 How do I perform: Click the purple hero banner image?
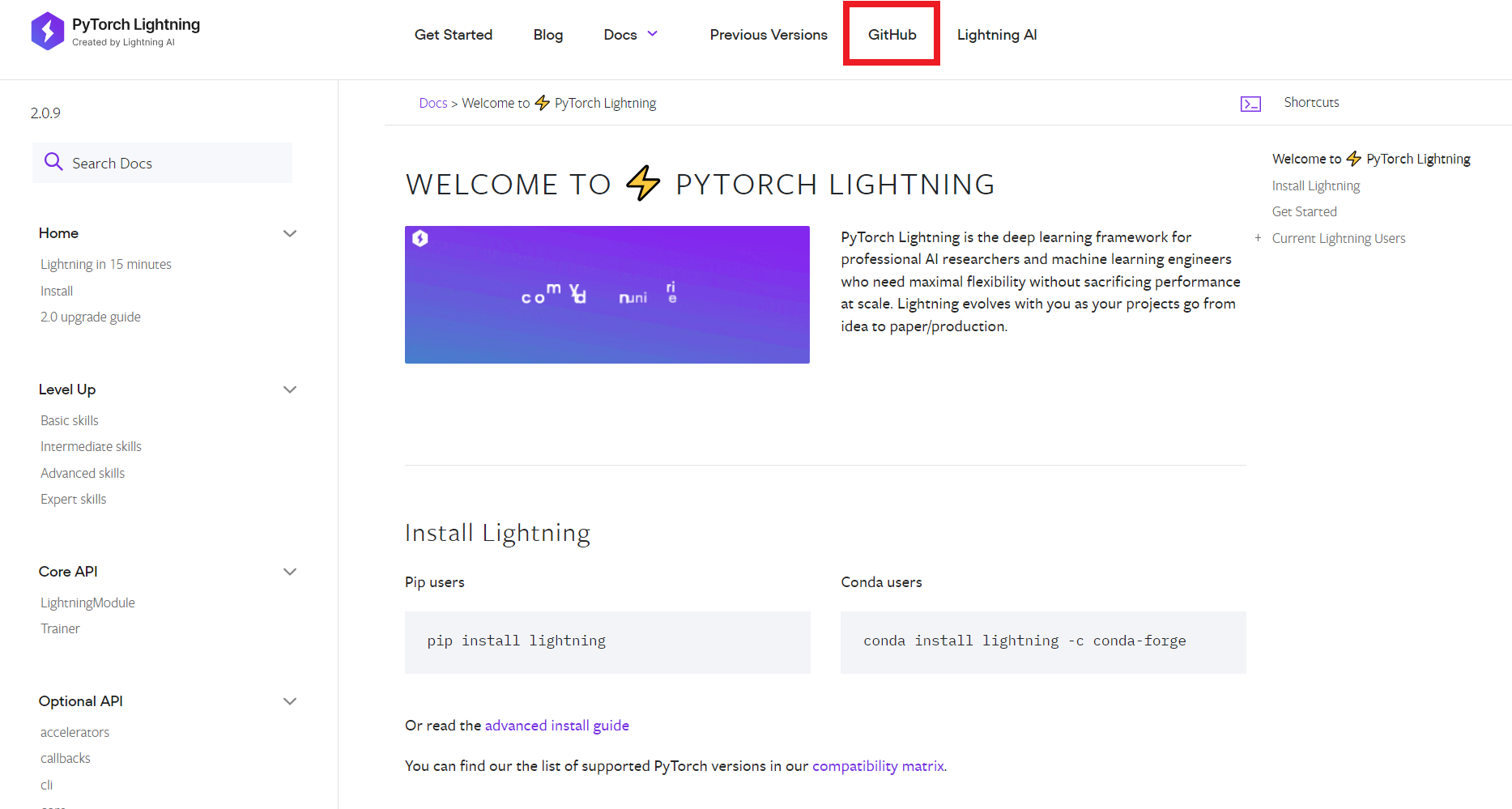coord(607,294)
